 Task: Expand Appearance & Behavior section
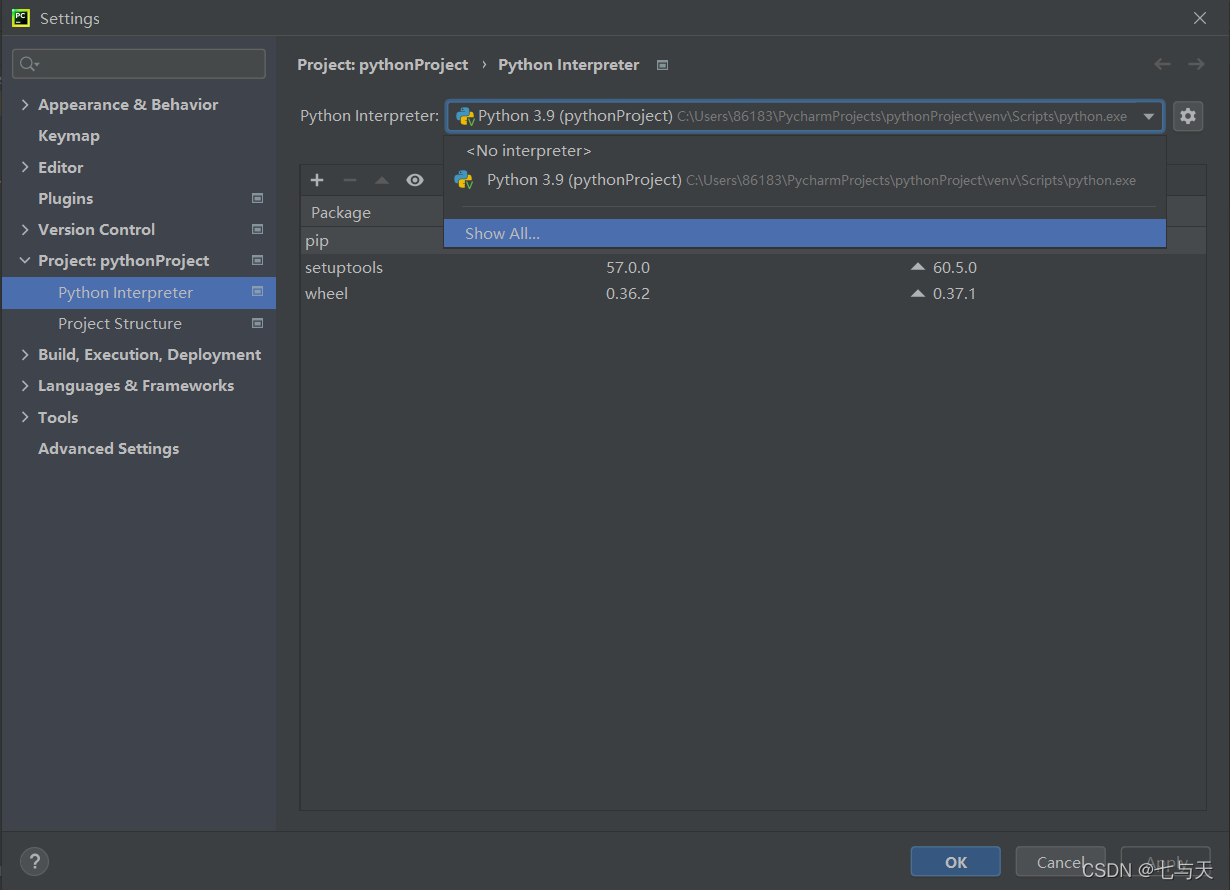(x=25, y=104)
